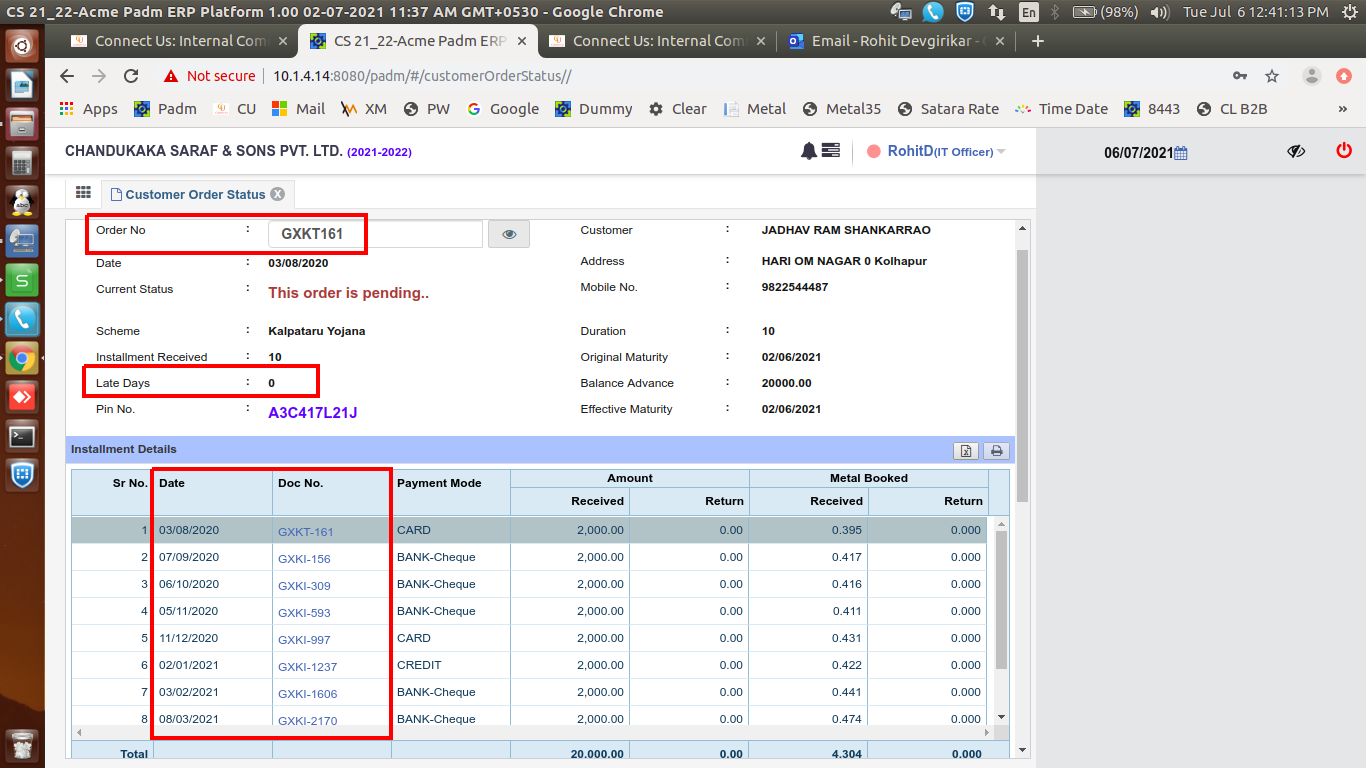Open document link GXKI-156
Screen dimensions: 1366x768
tap(304, 559)
